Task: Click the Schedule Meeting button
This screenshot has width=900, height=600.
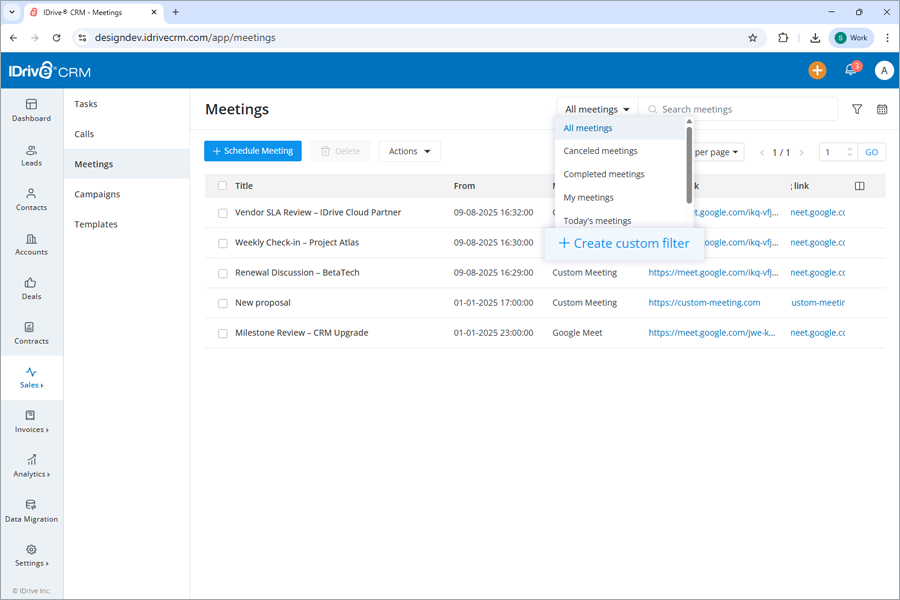Action: tap(252, 151)
